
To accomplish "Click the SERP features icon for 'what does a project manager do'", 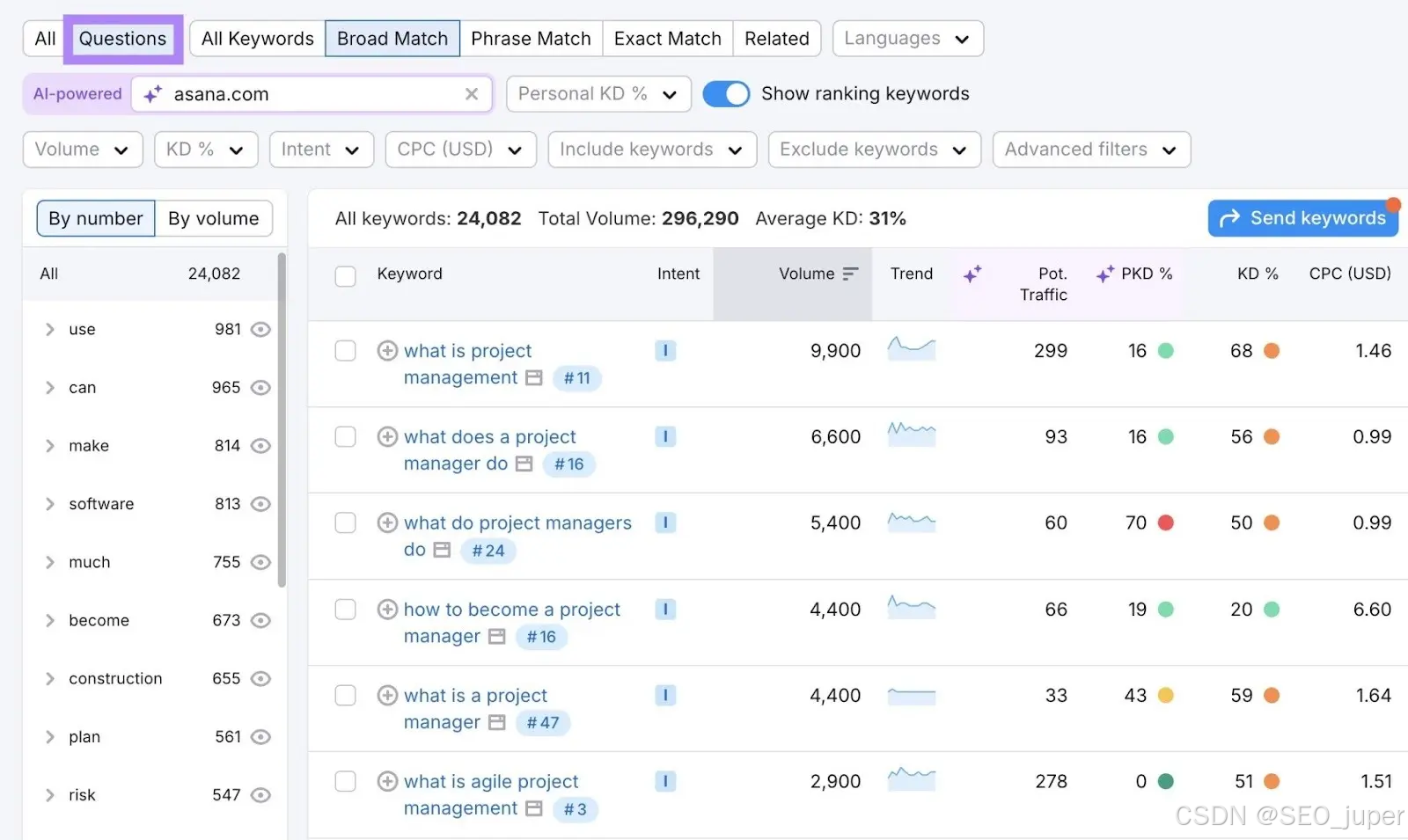I will coord(524,464).
